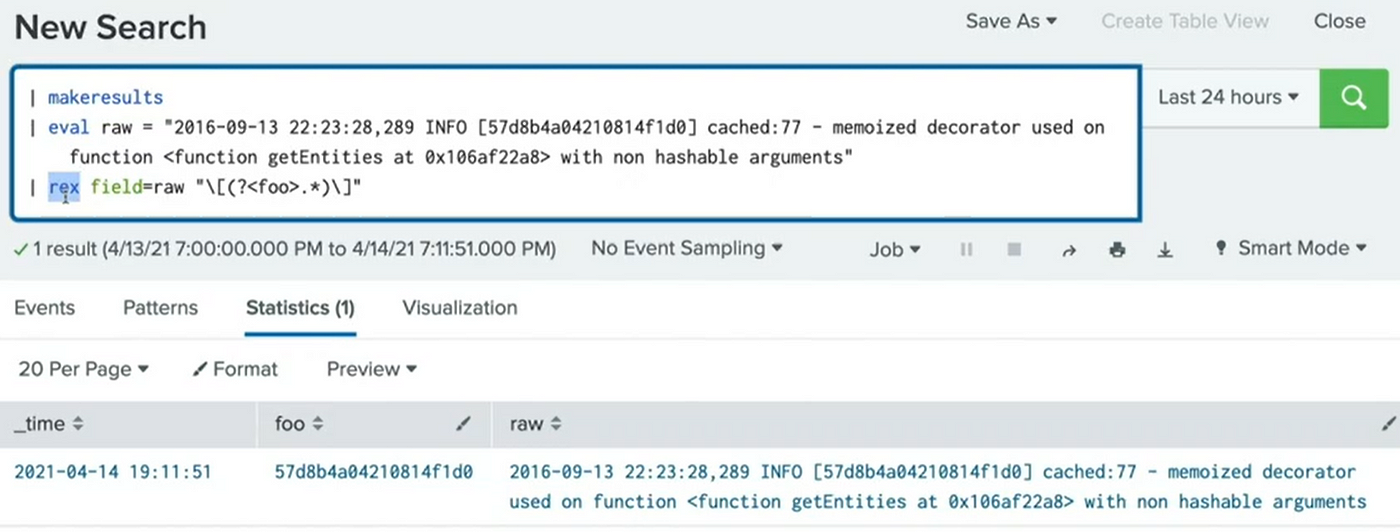Open the Smart Mode dropdown
This screenshot has height=532, width=1400.
pyautogui.click(x=1290, y=248)
